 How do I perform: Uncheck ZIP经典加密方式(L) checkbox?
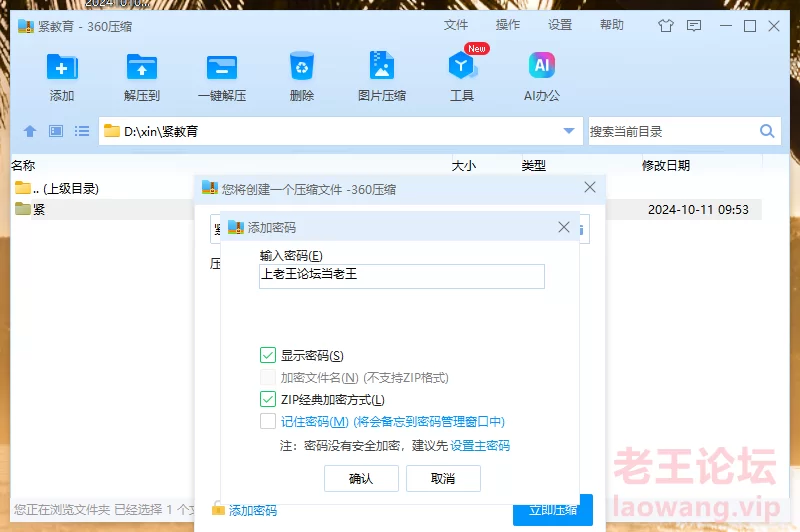pos(268,399)
